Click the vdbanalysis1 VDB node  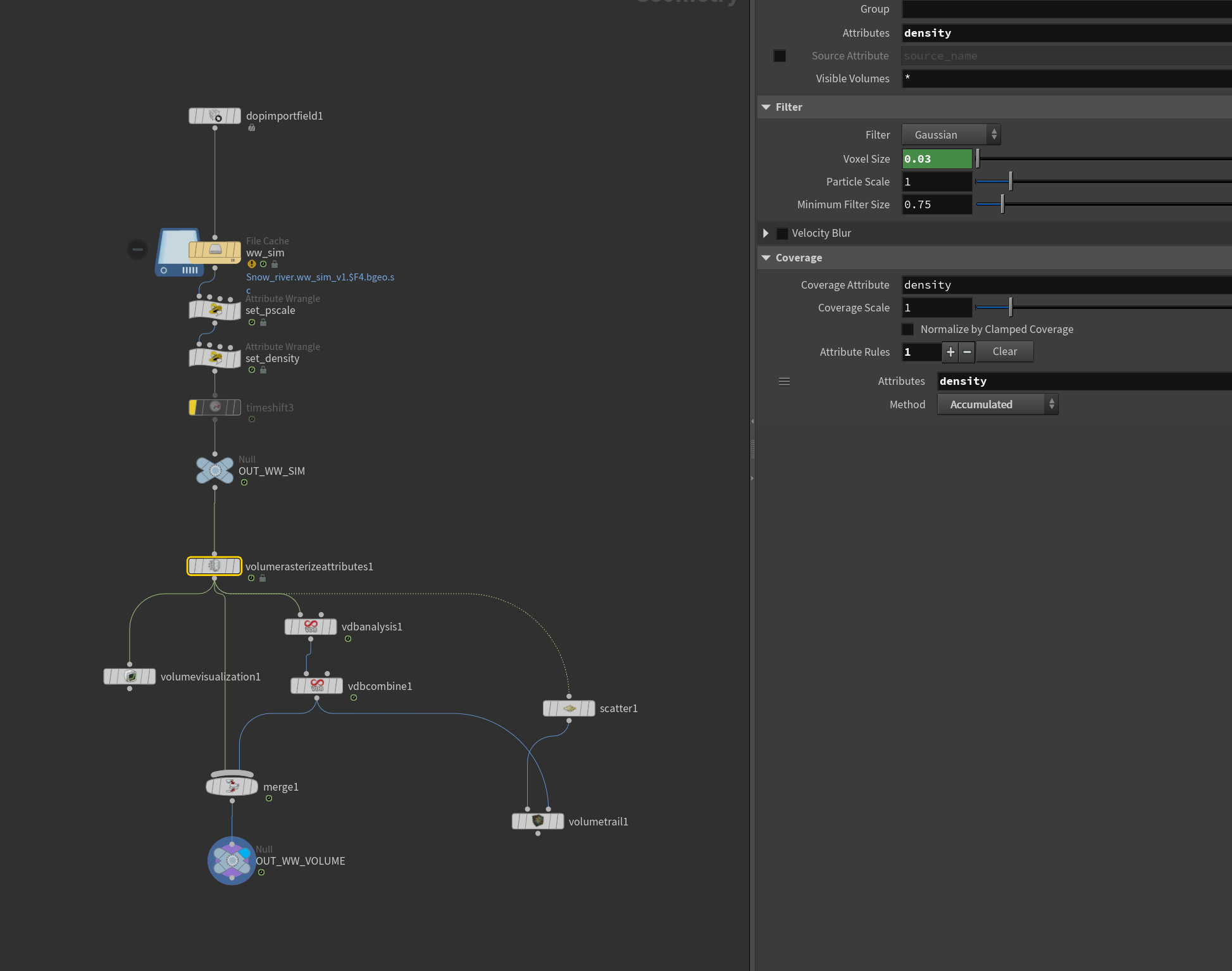pos(311,627)
